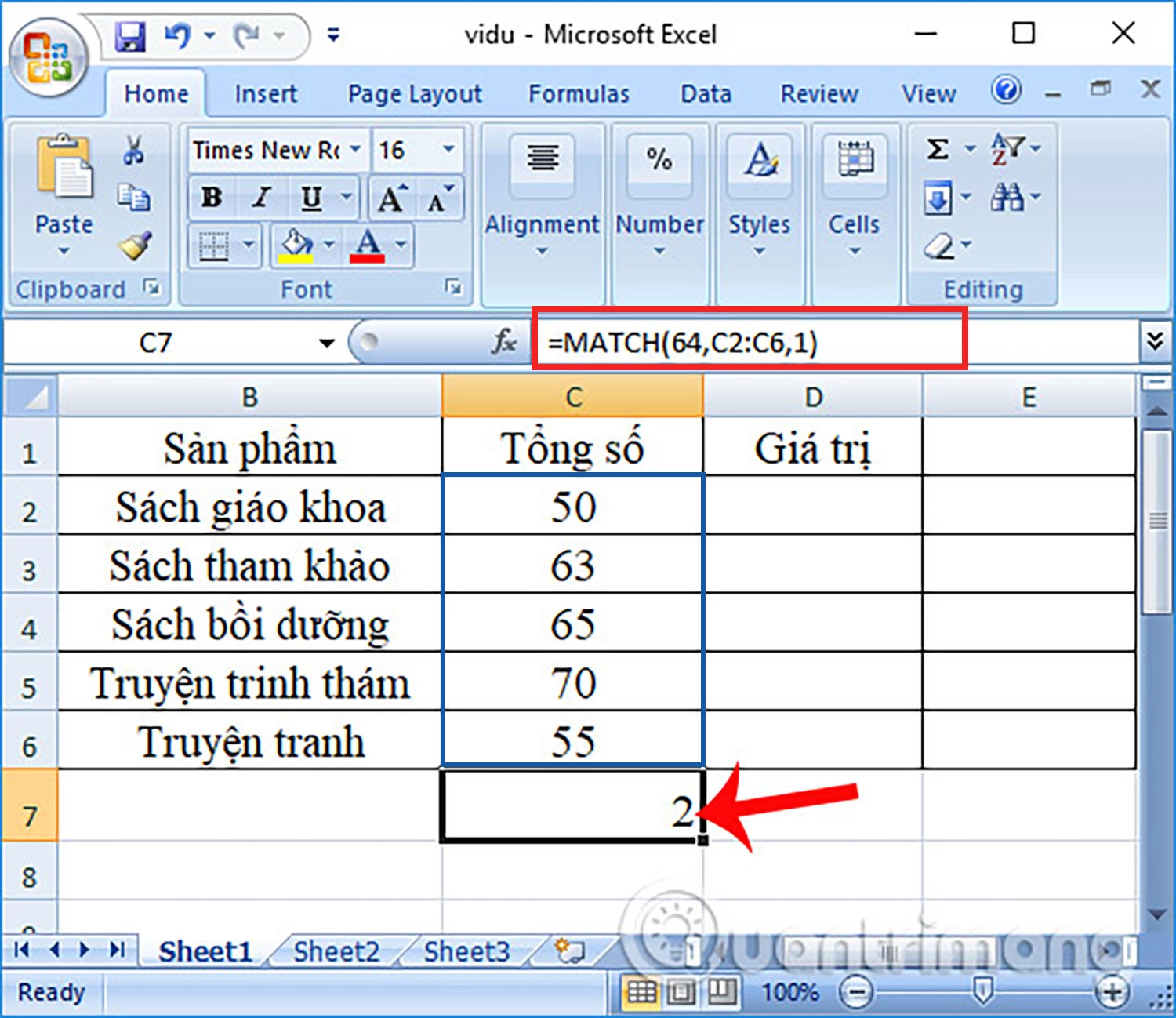Increase the font size

pos(390,198)
